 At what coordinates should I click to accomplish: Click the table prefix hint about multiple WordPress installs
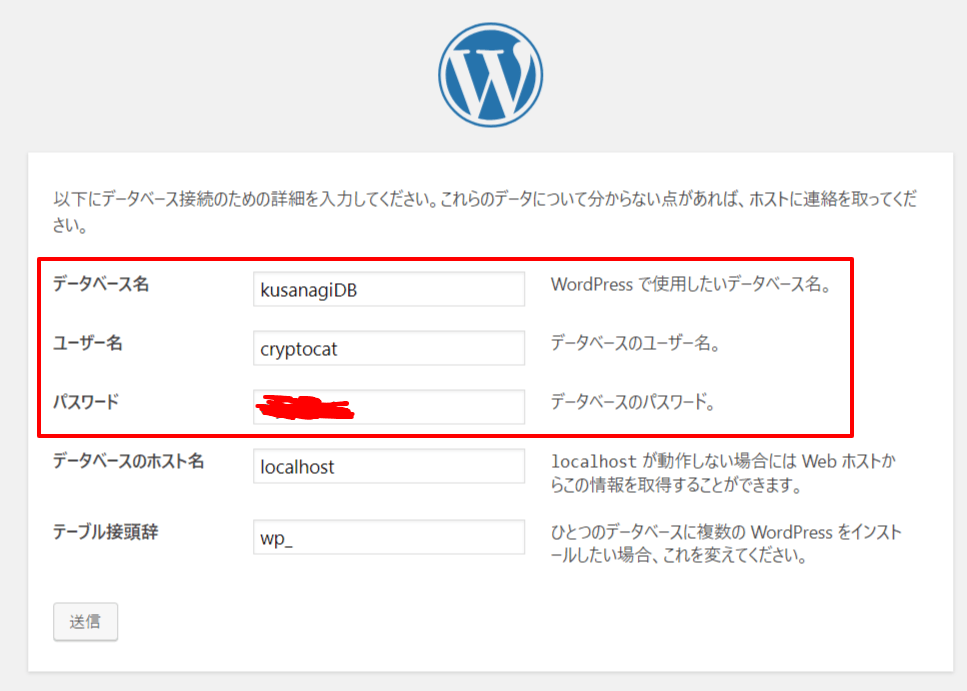[x=725, y=544]
